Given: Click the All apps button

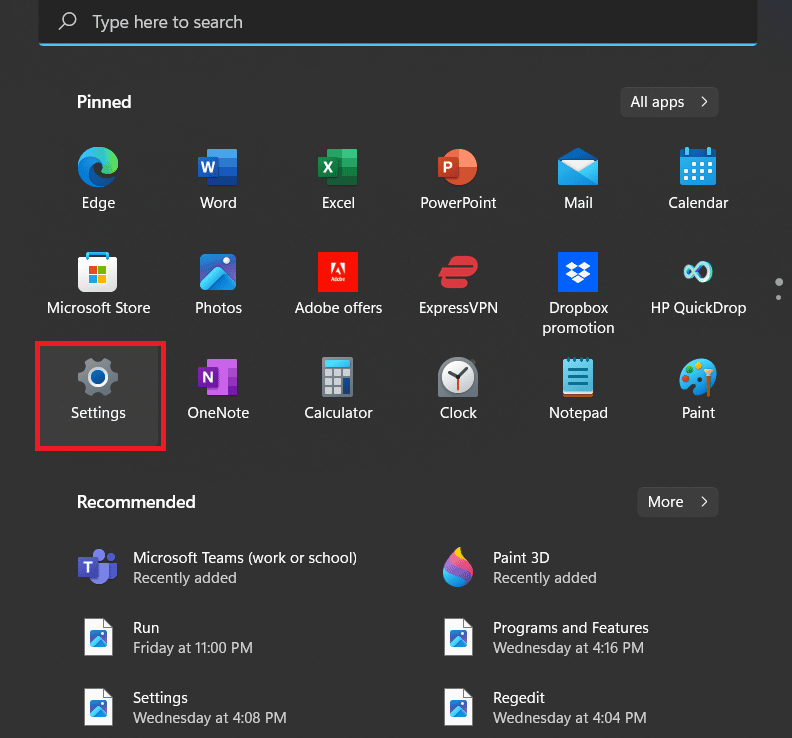Looking at the screenshot, I should coord(669,102).
